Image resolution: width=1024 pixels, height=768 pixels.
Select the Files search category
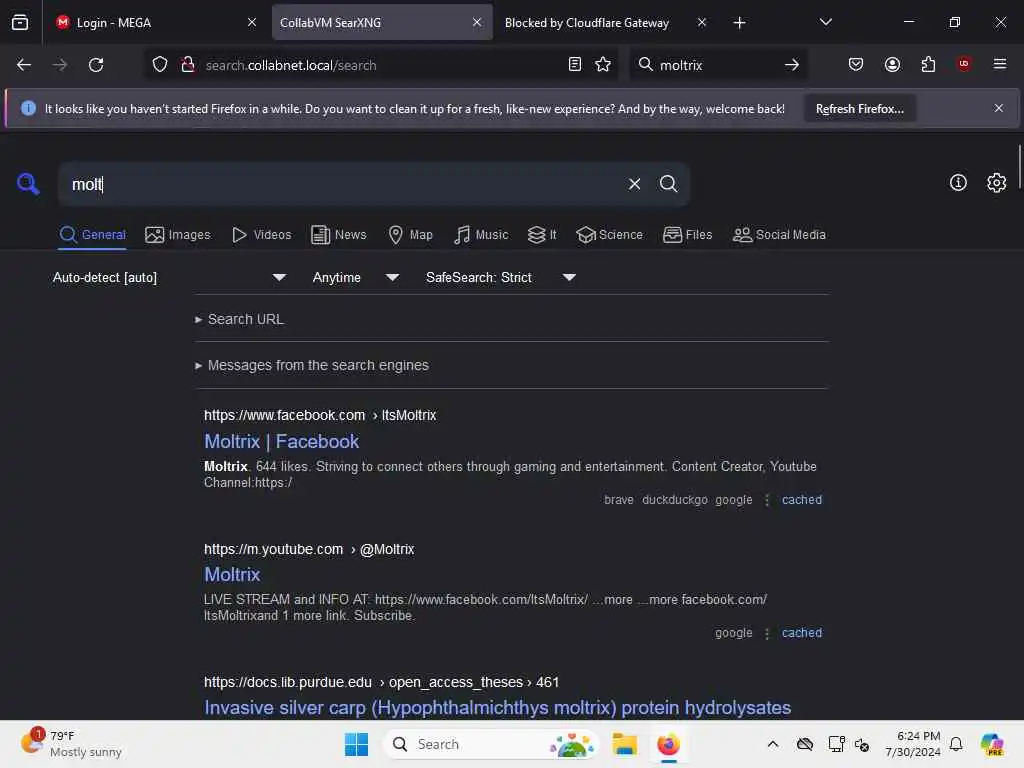point(687,234)
